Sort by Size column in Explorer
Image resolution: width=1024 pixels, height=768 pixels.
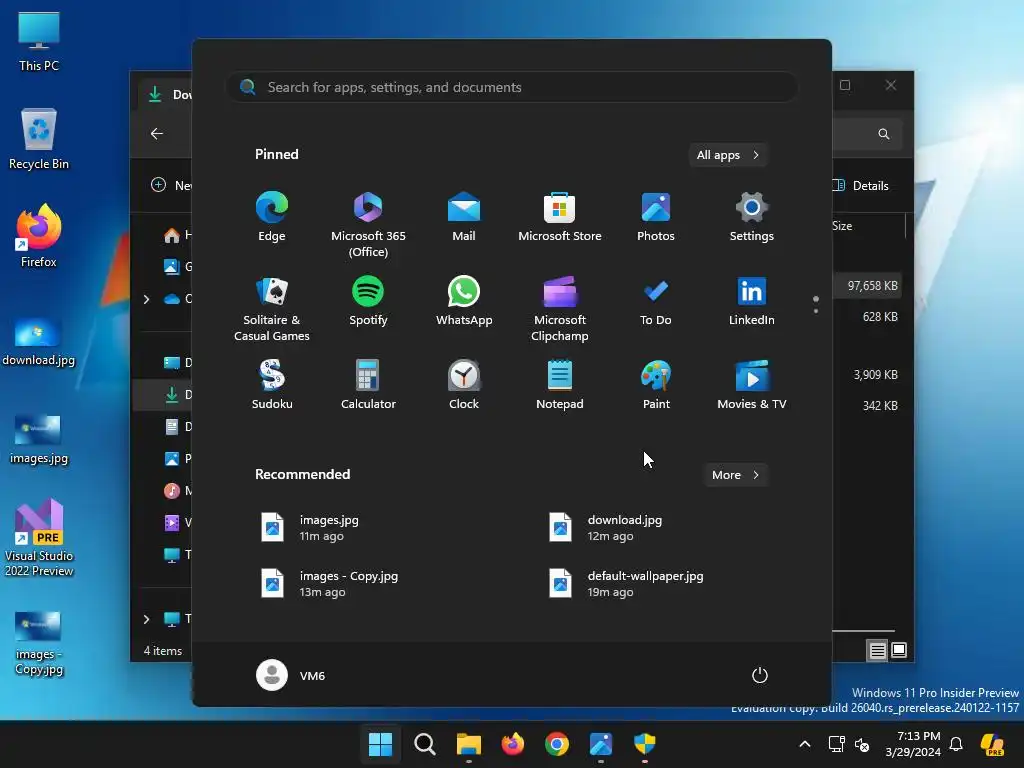pyautogui.click(x=842, y=226)
